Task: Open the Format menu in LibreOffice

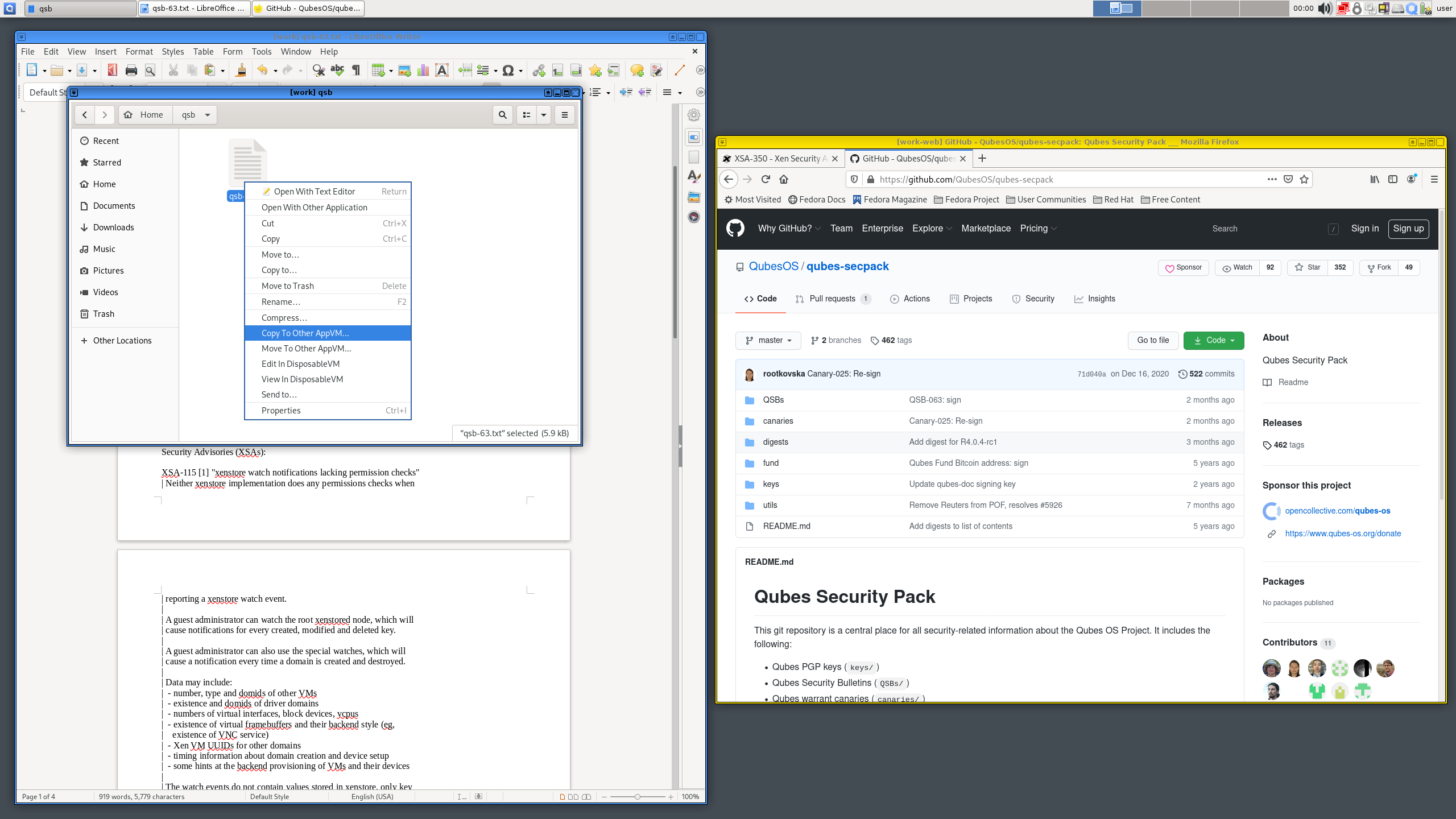Action: (139, 51)
